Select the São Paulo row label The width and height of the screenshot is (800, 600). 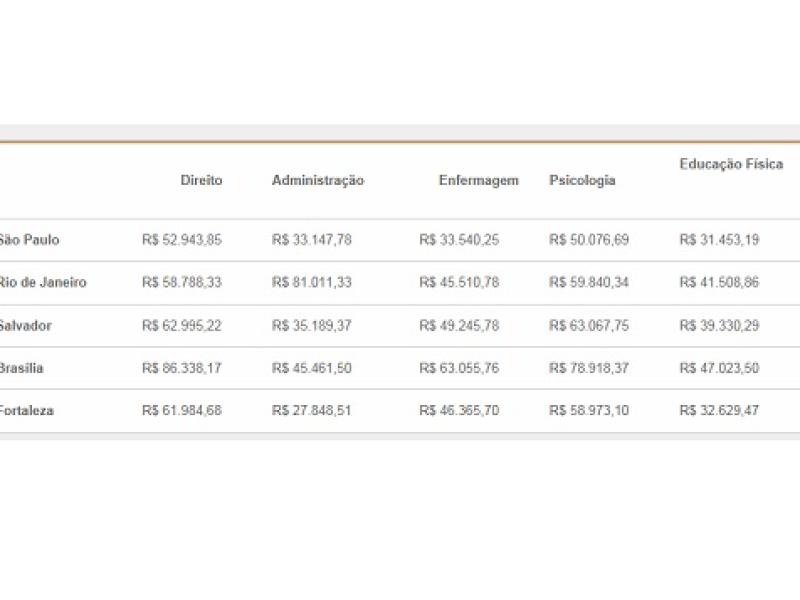click(29, 240)
